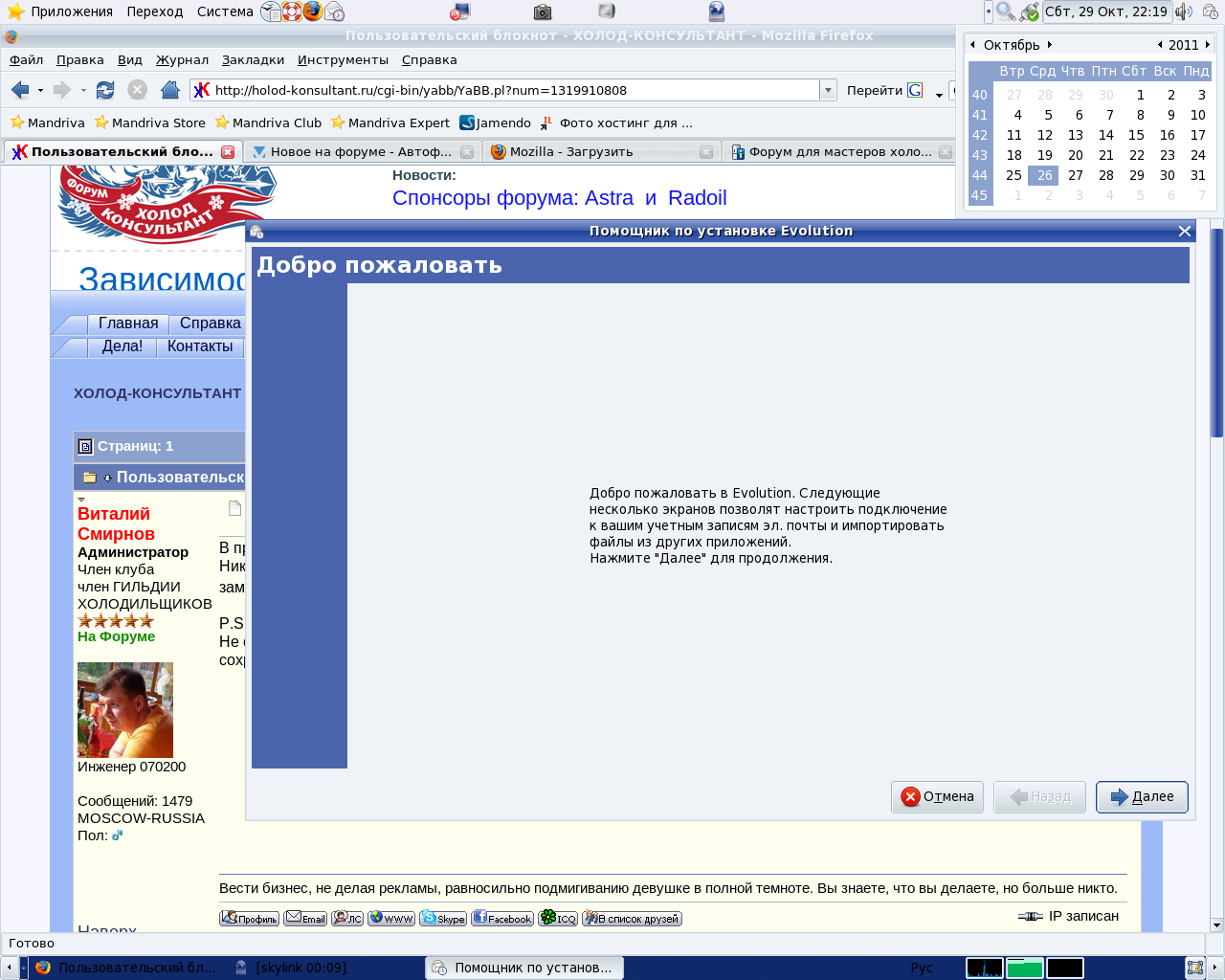This screenshot has width=1225, height=980.
Task: Click the Отмена button in Evolution wizard
Action: pyautogui.click(x=937, y=796)
